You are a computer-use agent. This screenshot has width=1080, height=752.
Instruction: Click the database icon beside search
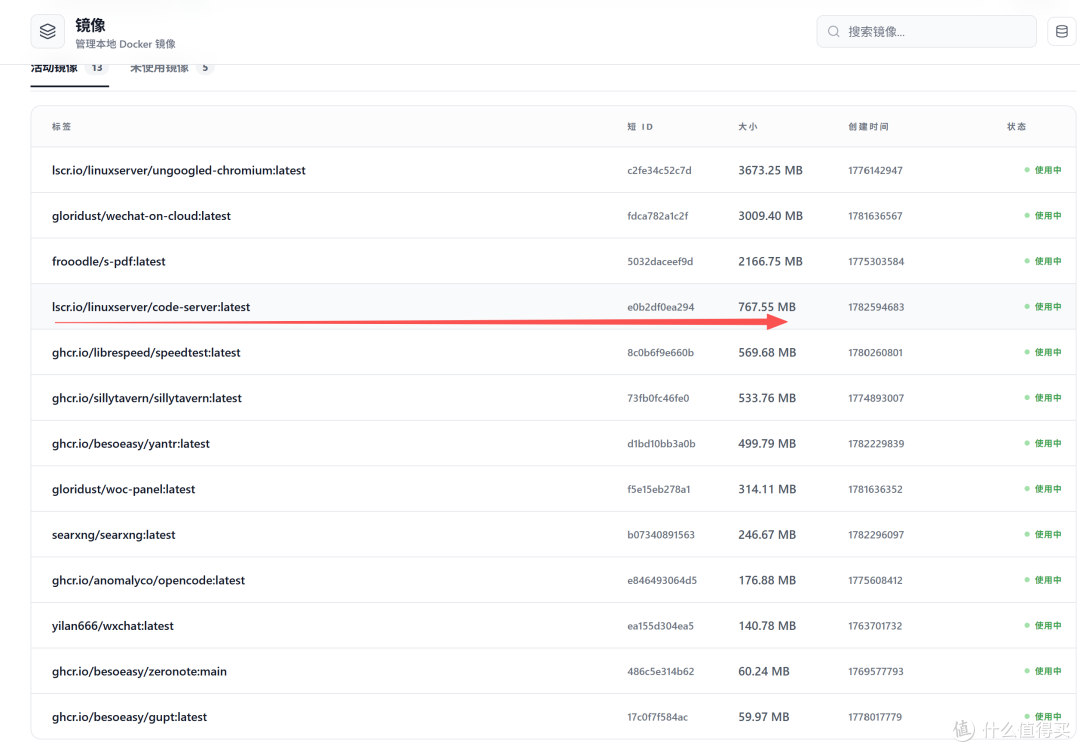tap(1061, 32)
